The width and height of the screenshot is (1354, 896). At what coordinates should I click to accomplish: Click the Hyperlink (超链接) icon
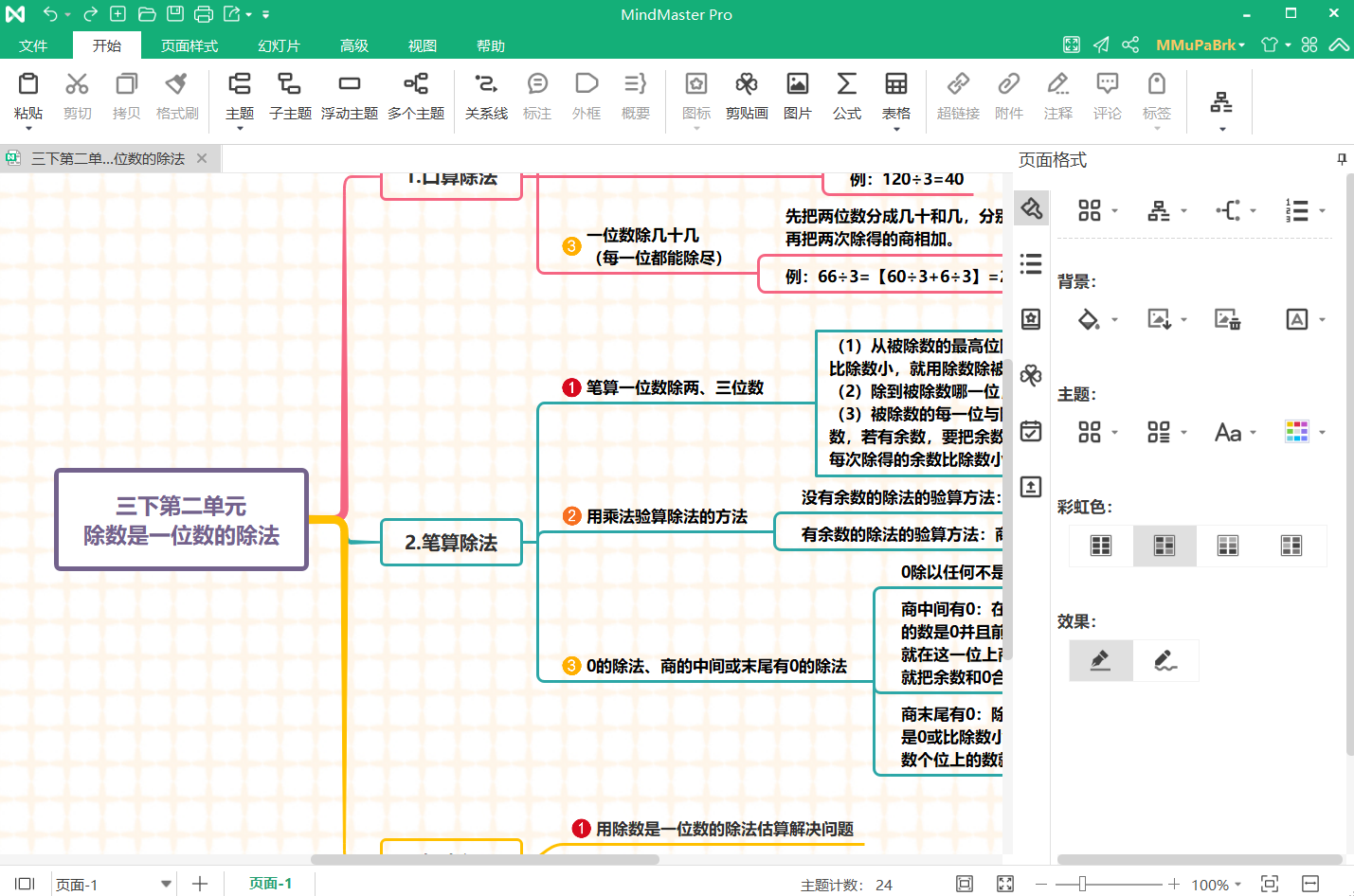tap(958, 84)
